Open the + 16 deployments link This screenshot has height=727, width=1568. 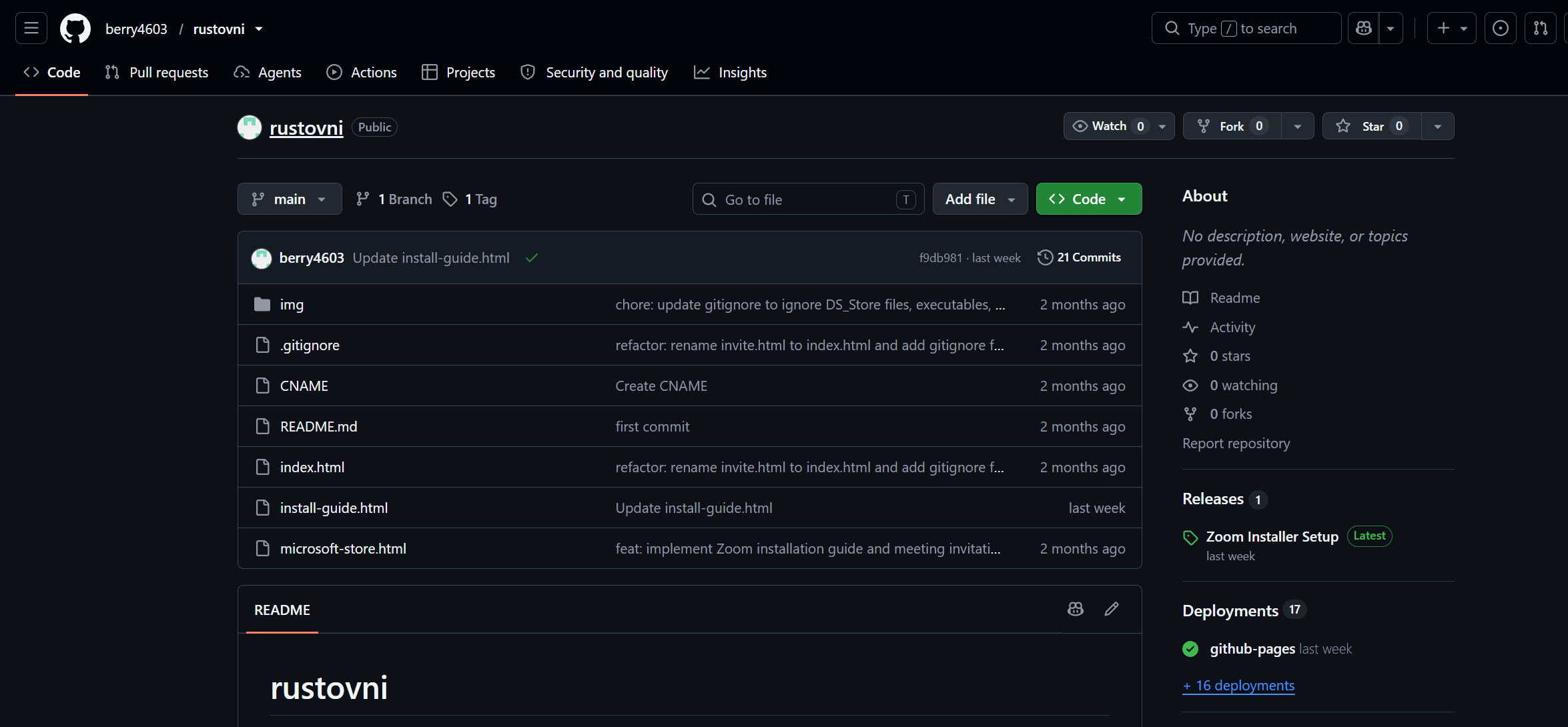[x=1238, y=686]
